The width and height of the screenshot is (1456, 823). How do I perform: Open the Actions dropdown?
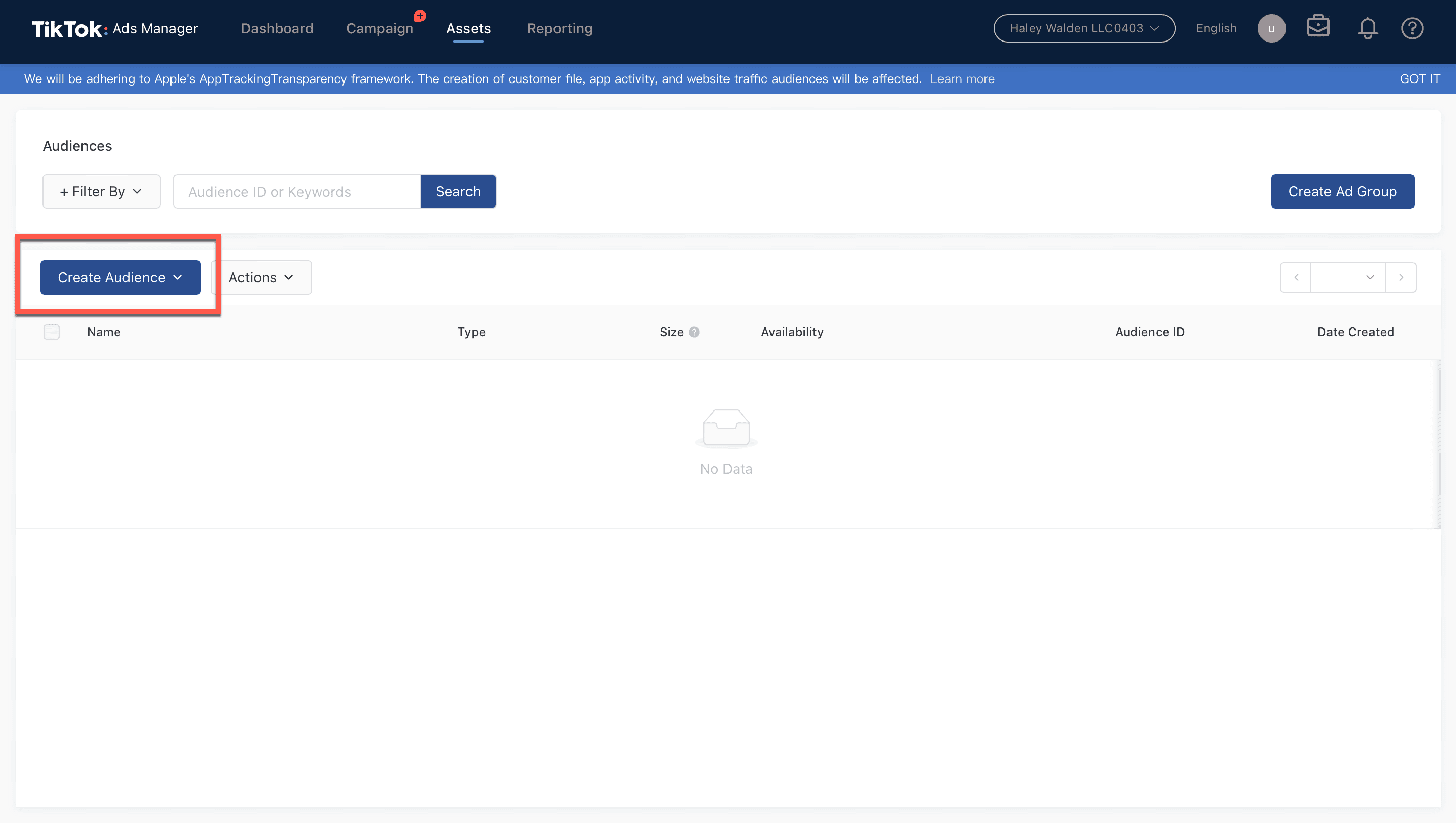pos(261,277)
